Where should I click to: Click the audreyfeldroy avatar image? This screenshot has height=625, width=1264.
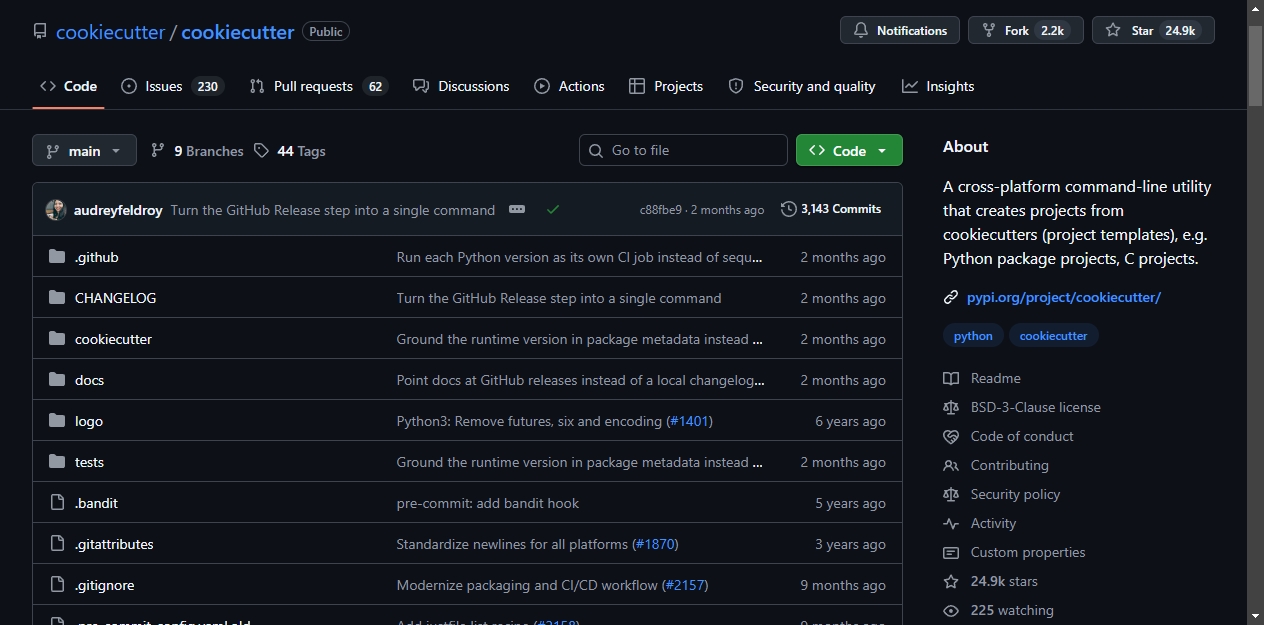[56, 210]
